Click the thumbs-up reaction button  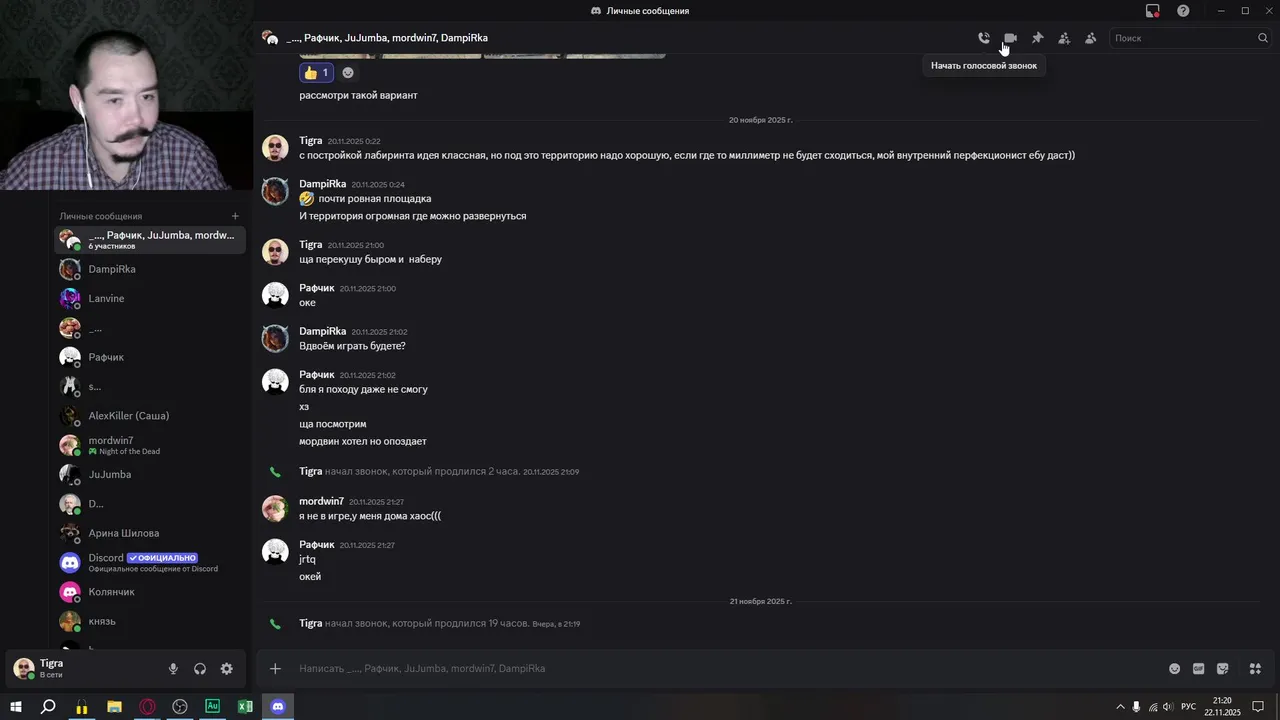coord(316,73)
